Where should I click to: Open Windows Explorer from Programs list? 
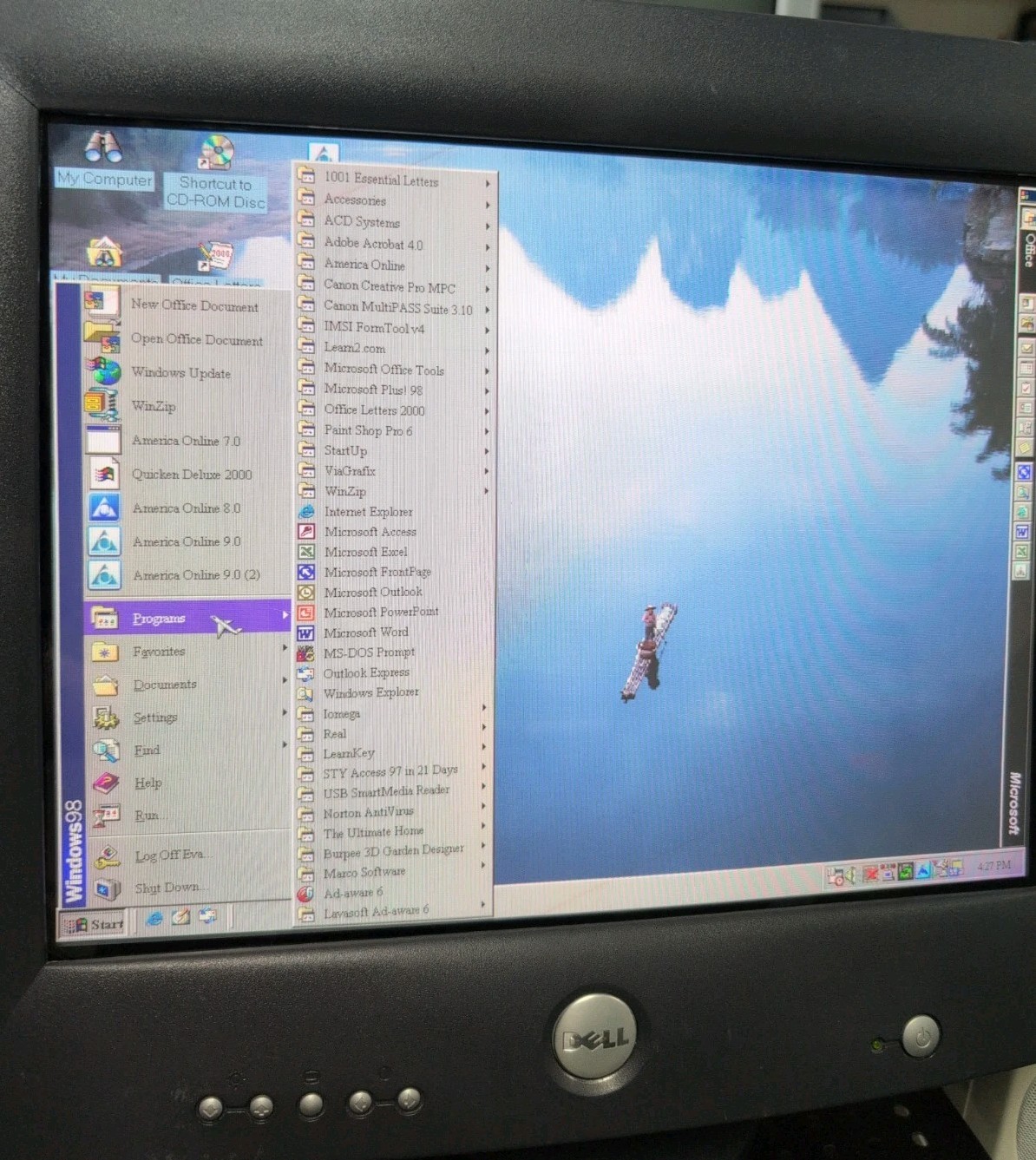[395, 692]
